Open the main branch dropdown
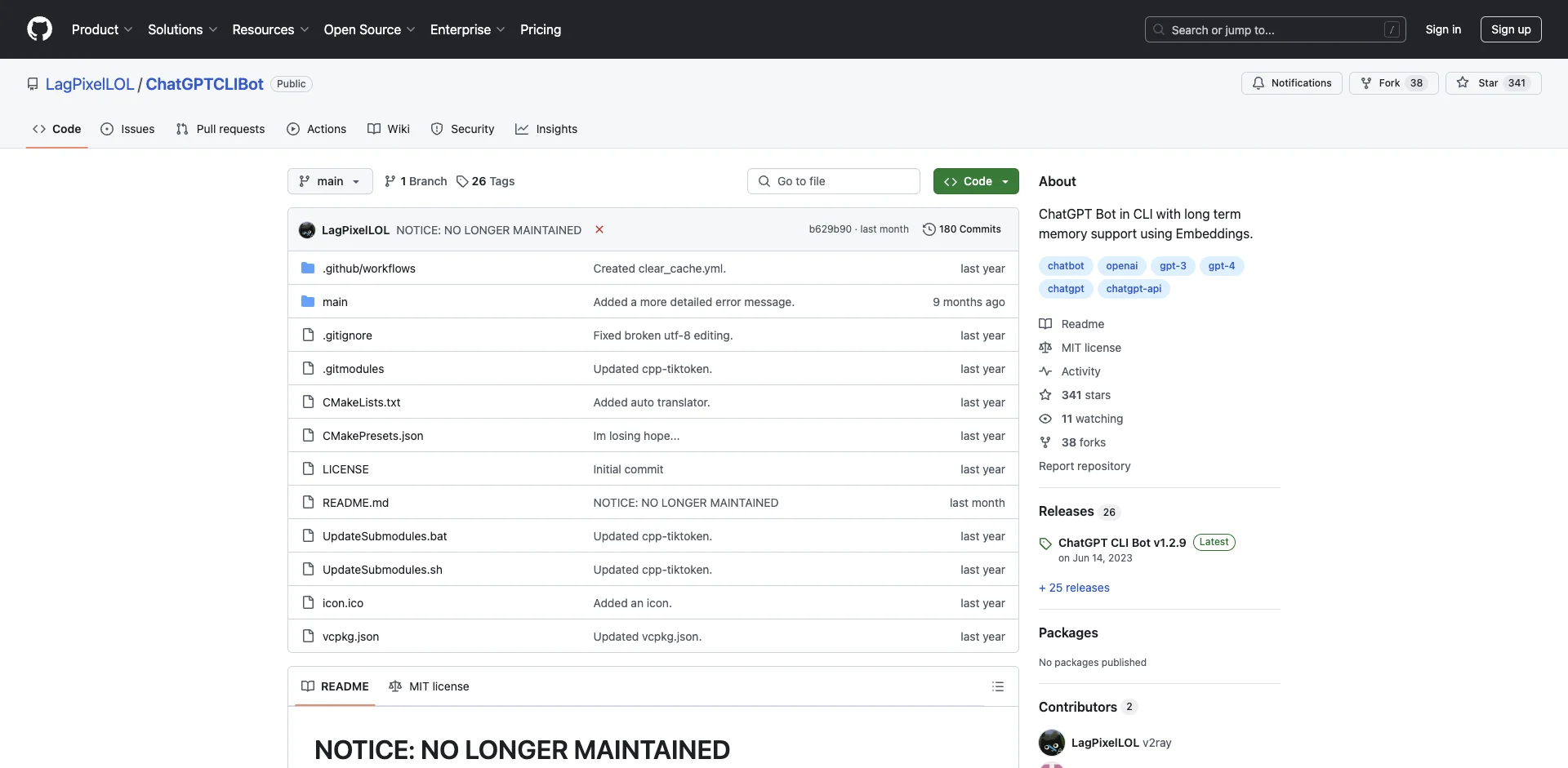 tap(330, 181)
